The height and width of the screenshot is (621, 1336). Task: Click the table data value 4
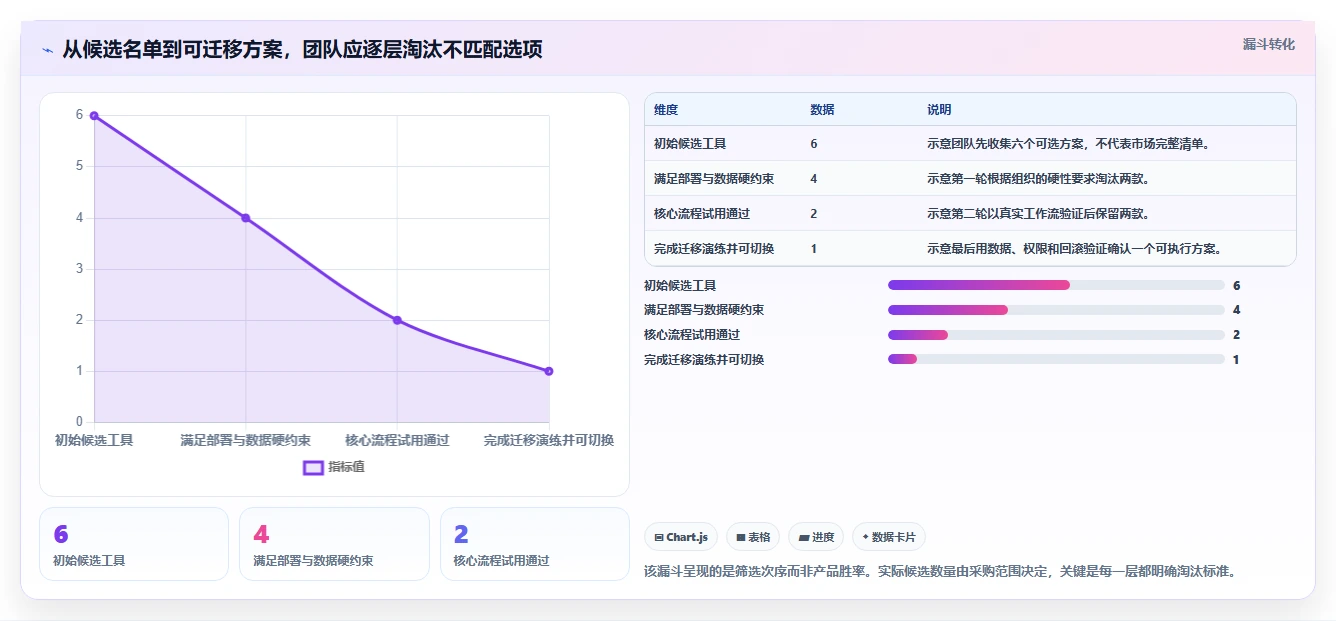click(x=814, y=179)
